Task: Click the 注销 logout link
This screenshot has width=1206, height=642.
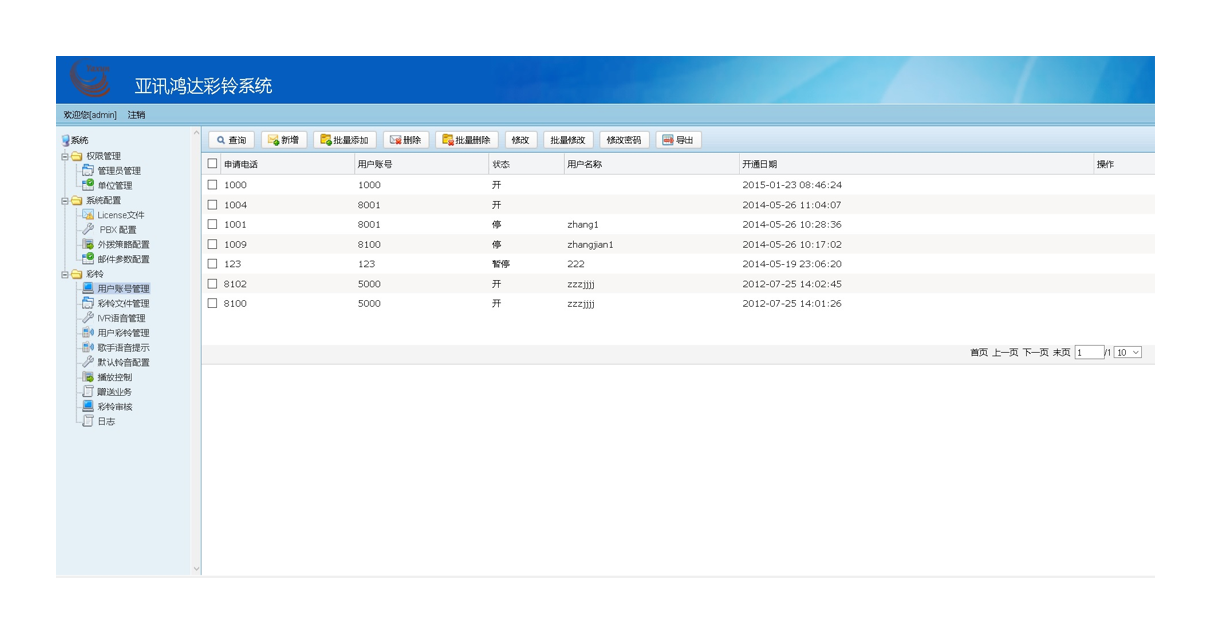Action: click(136, 115)
